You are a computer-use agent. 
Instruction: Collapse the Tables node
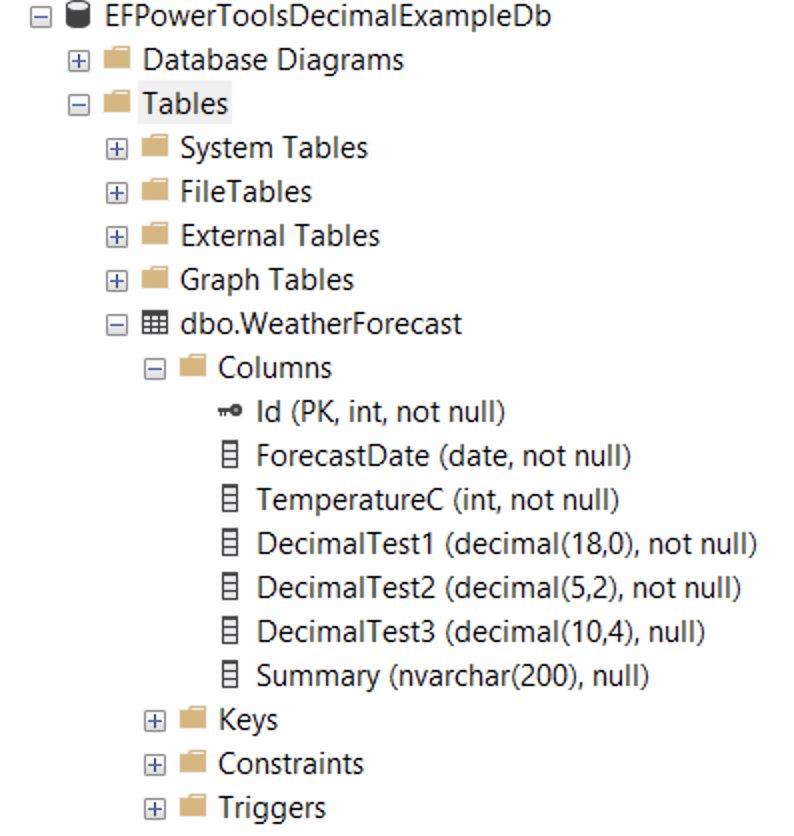pos(78,103)
